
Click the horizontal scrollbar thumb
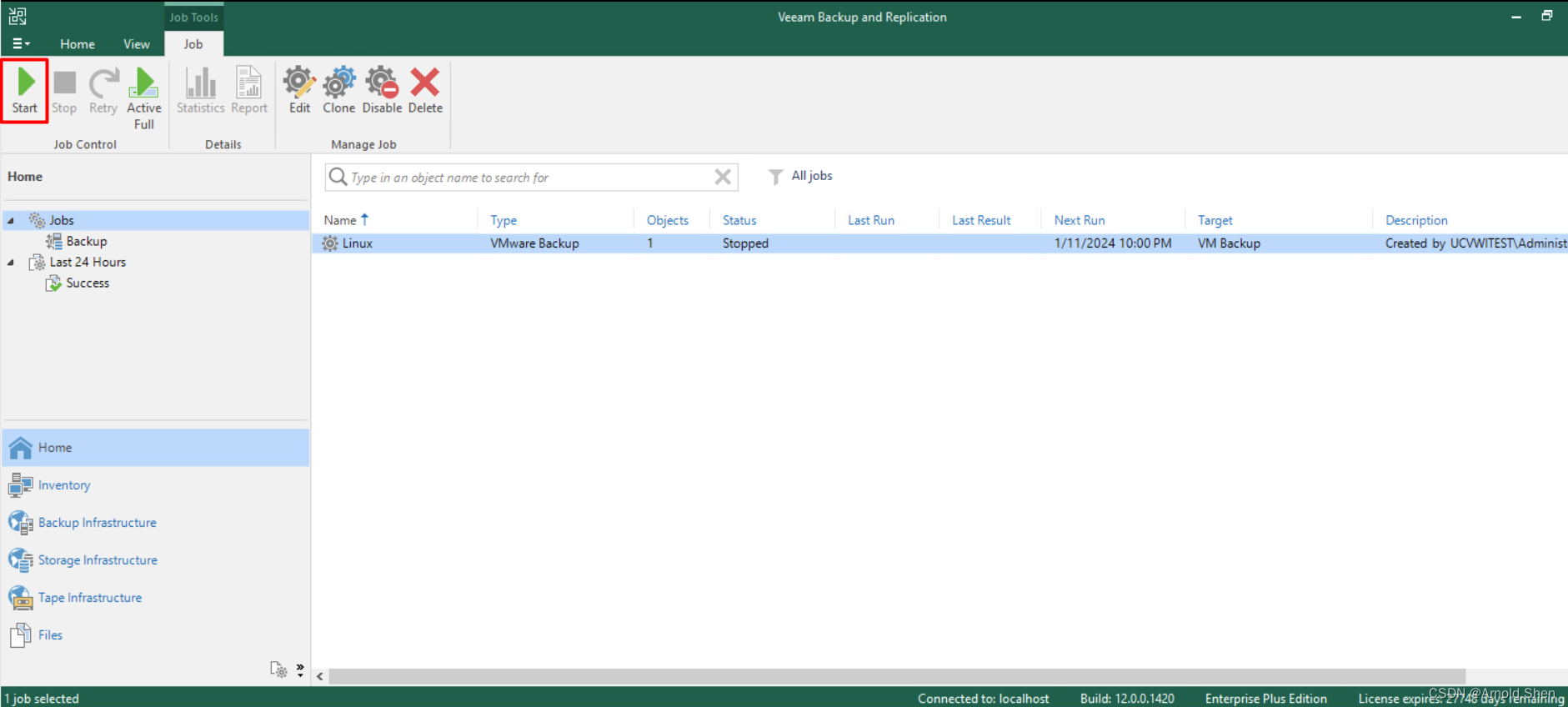[x=897, y=676]
